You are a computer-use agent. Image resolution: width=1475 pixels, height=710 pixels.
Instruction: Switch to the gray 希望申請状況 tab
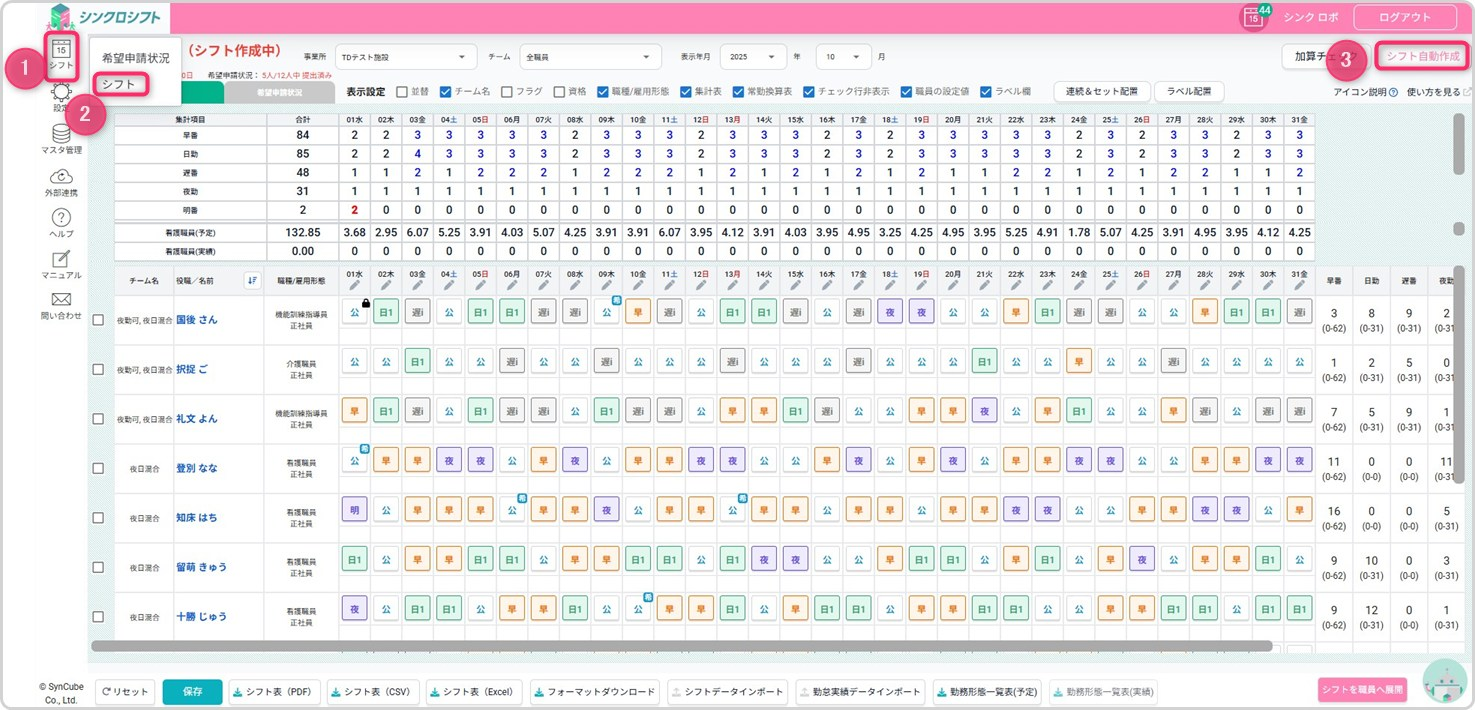click(x=278, y=92)
